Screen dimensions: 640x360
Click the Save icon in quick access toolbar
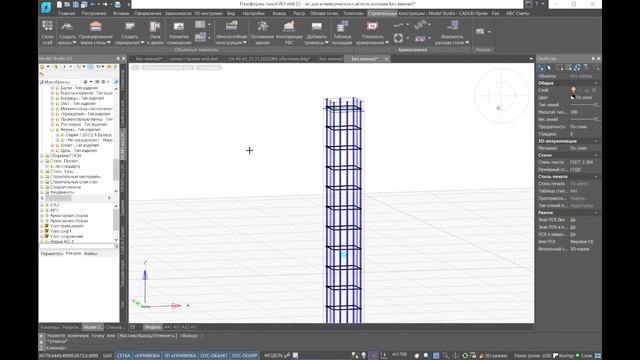click(76, 4)
